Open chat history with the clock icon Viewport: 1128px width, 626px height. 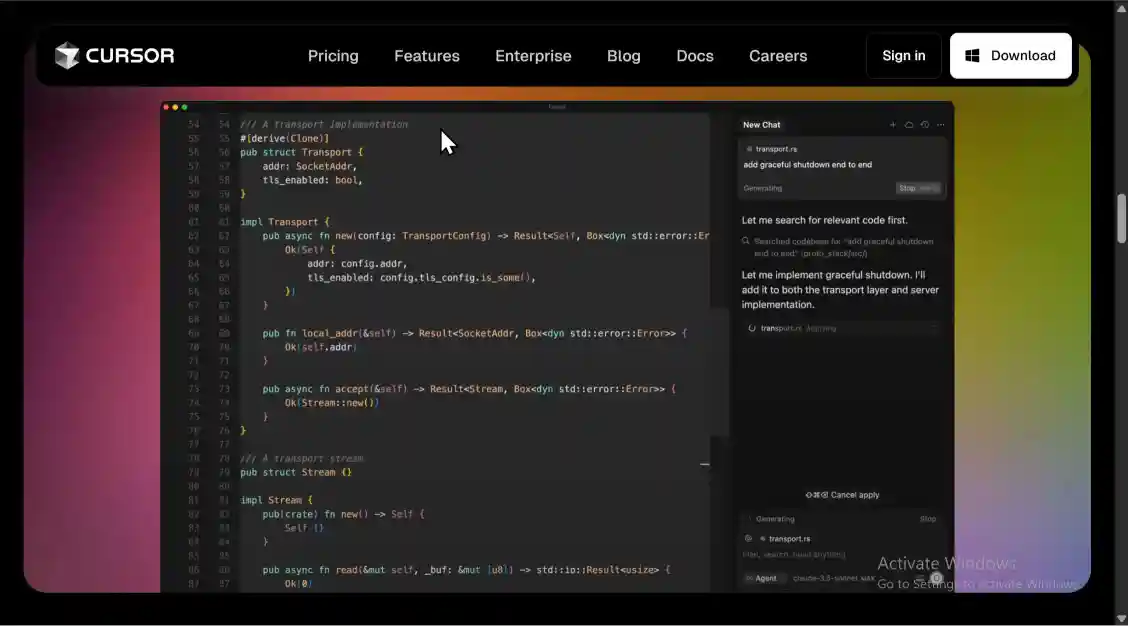click(925, 125)
